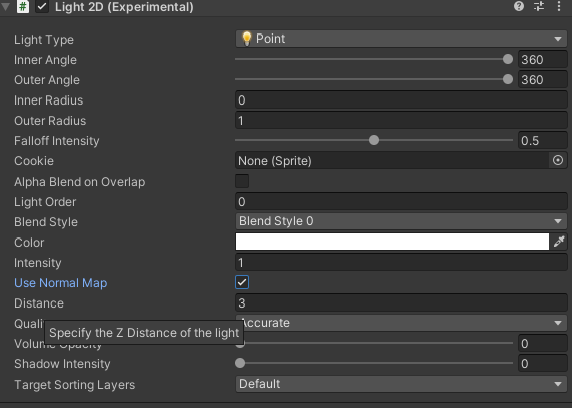Screen dimensions: 572x408
Task: Open component help reference icon
Action: [519, 6]
